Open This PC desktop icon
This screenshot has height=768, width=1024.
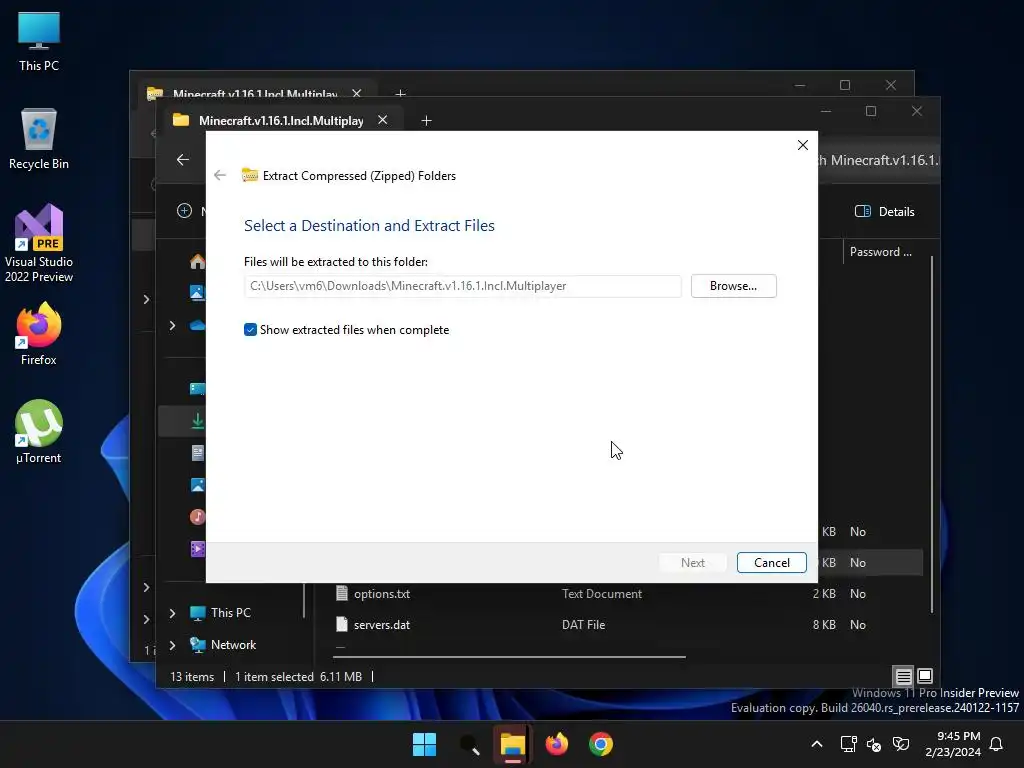[39, 41]
